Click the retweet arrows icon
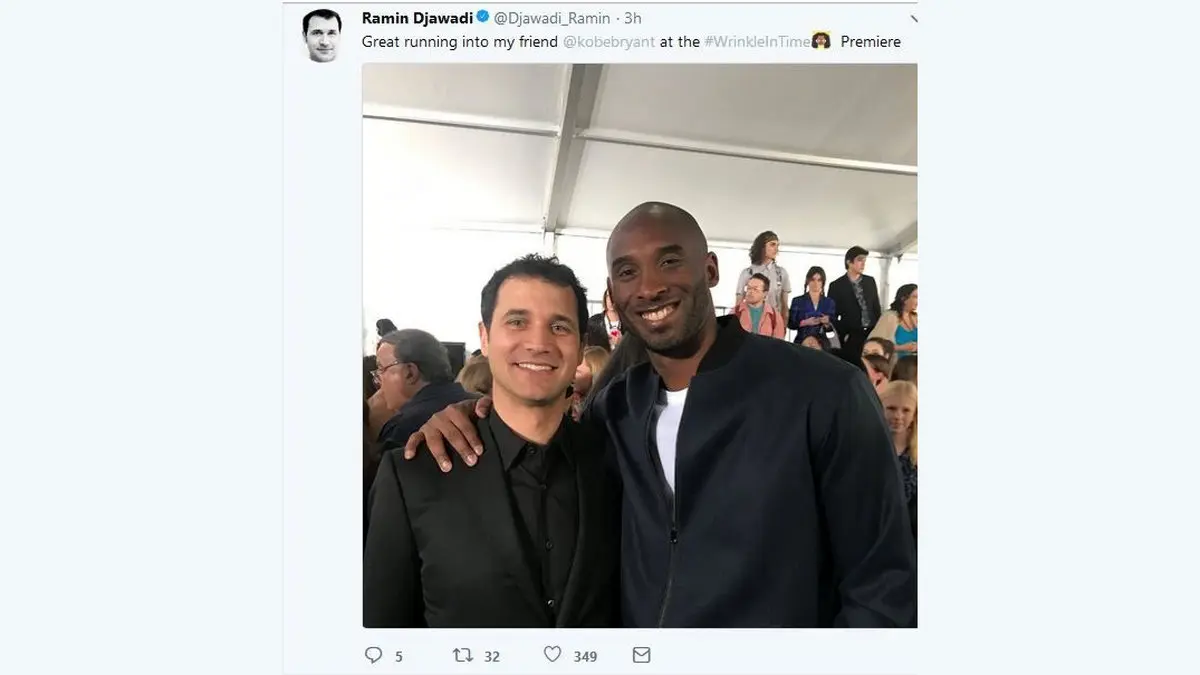 (463, 655)
